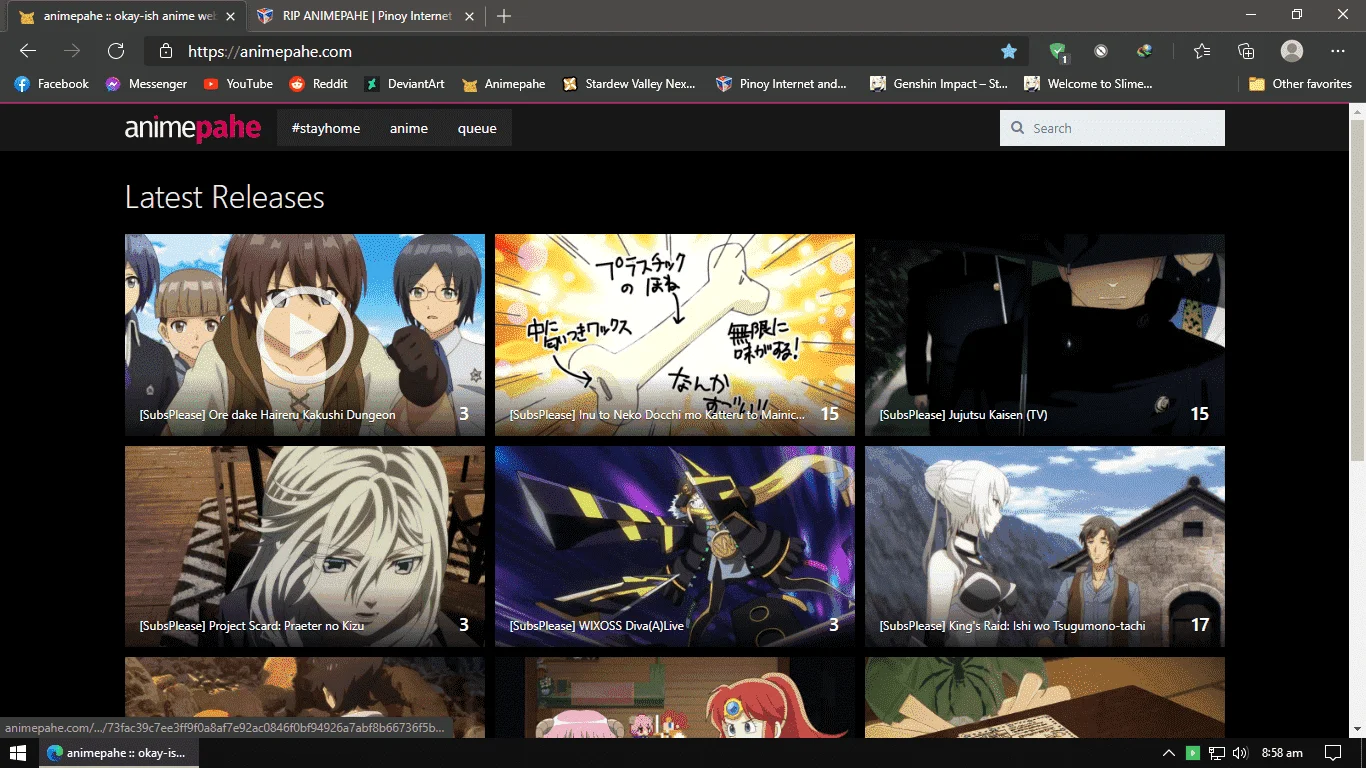Viewport: 1366px width, 768px height.
Task: Click the site Search field
Action: (x=1112, y=128)
